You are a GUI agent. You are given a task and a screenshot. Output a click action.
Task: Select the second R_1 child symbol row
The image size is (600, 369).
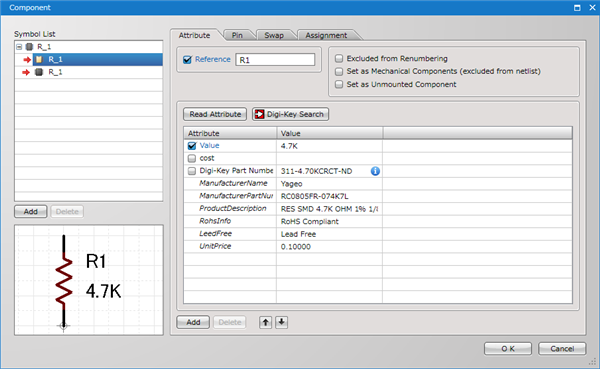[x=89, y=72]
